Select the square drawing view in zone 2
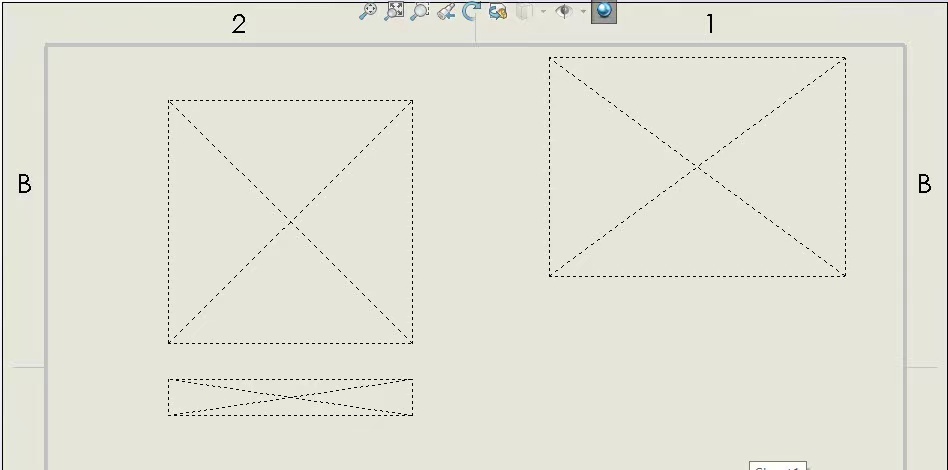The height and width of the screenshot is (470, 948). (291, 222)
